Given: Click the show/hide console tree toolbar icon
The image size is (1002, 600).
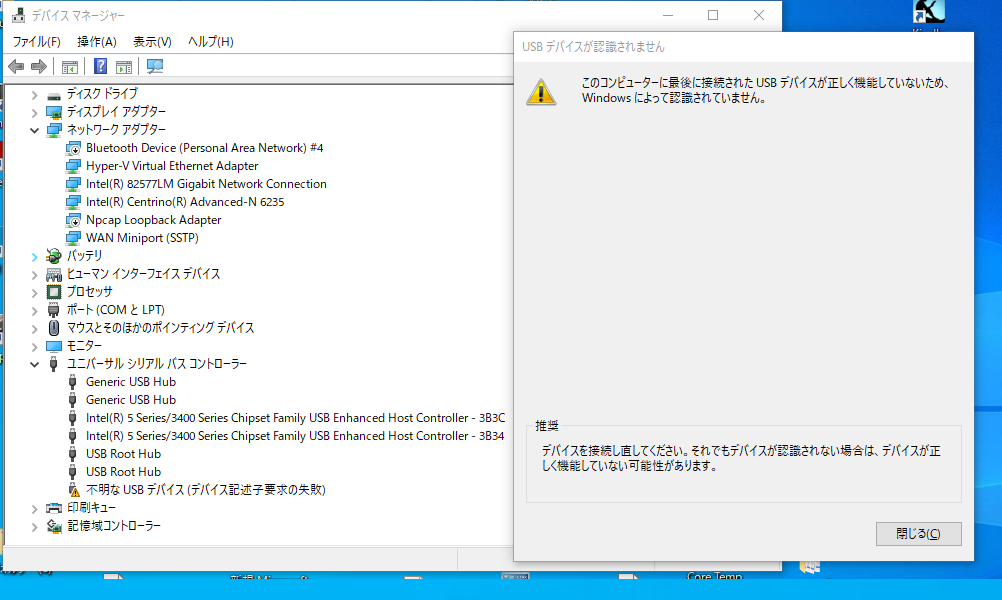Looking at the screenshot, I should tap(70, 66).
